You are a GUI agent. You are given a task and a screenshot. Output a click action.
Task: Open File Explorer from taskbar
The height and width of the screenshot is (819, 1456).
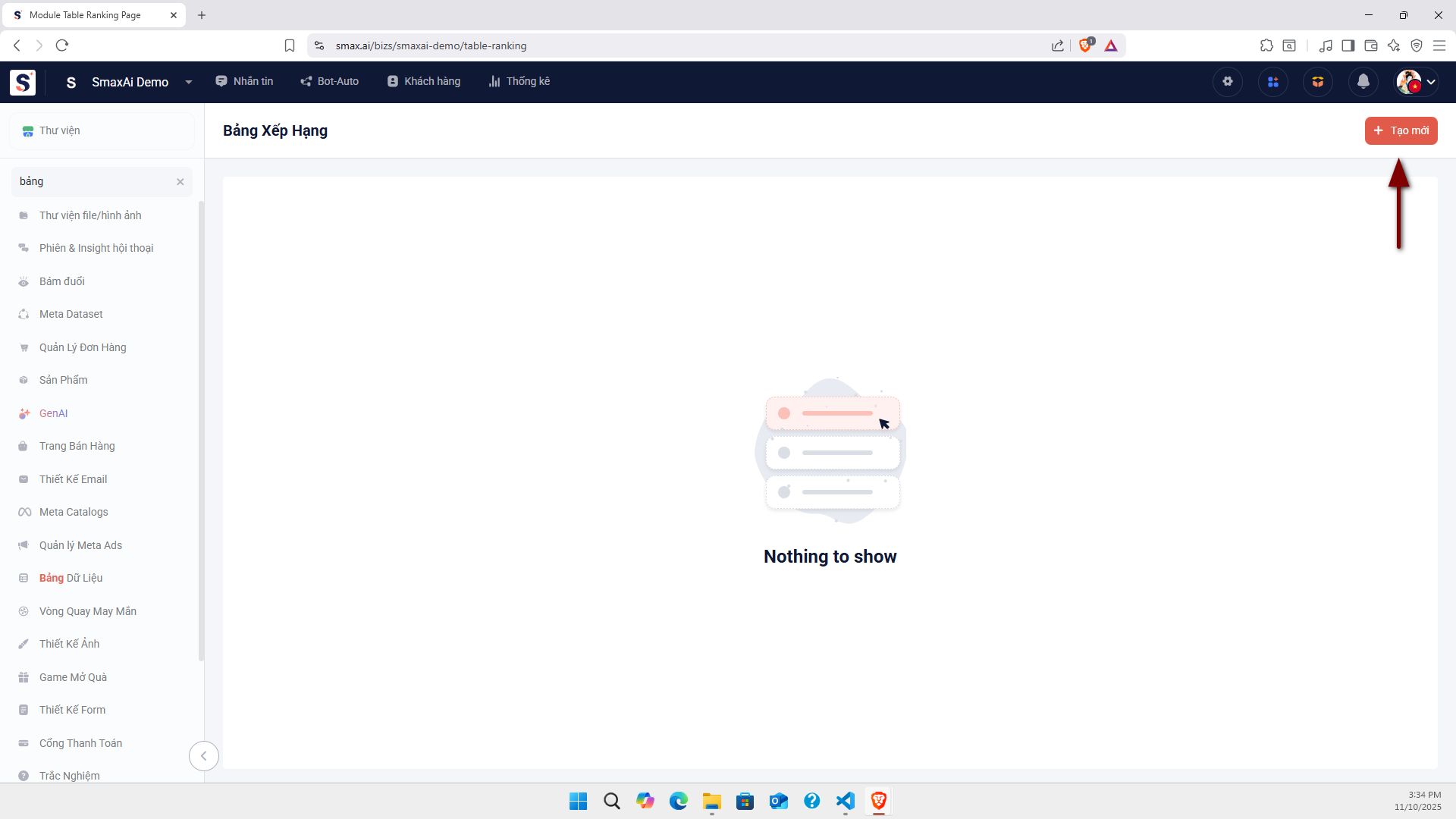click(x=711, y=801)
